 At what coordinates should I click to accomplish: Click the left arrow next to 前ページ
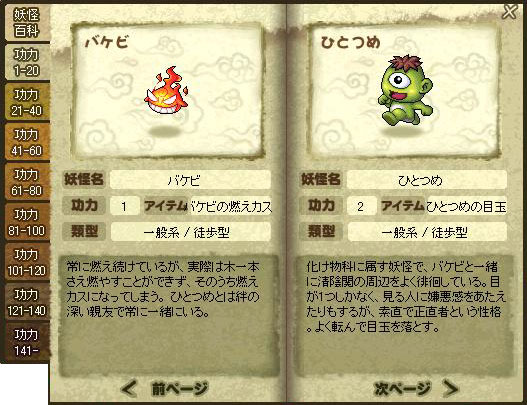click(129, 389)
